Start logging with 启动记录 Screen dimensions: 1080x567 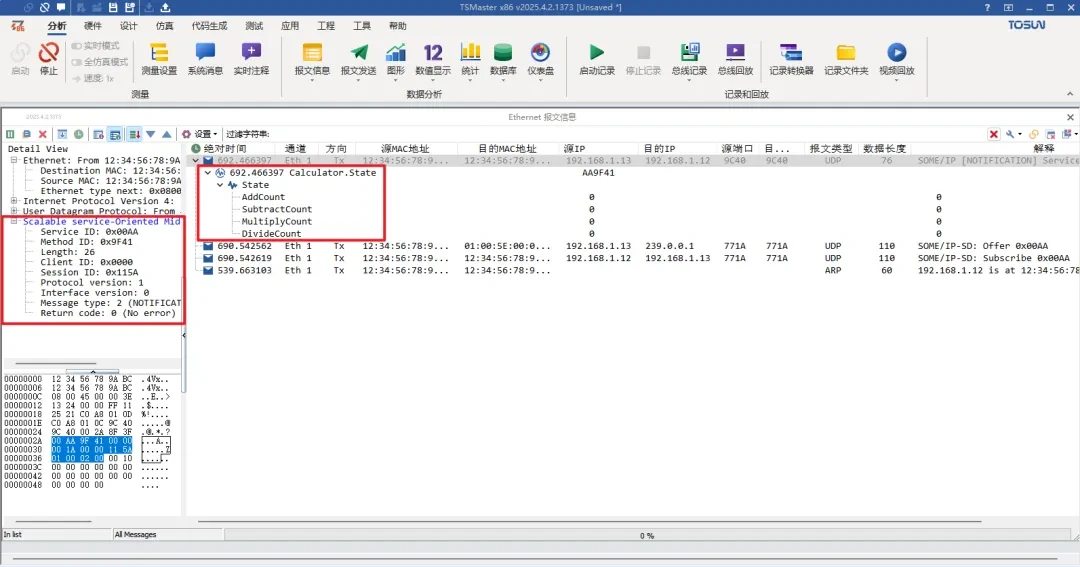(x=597, y=59)
